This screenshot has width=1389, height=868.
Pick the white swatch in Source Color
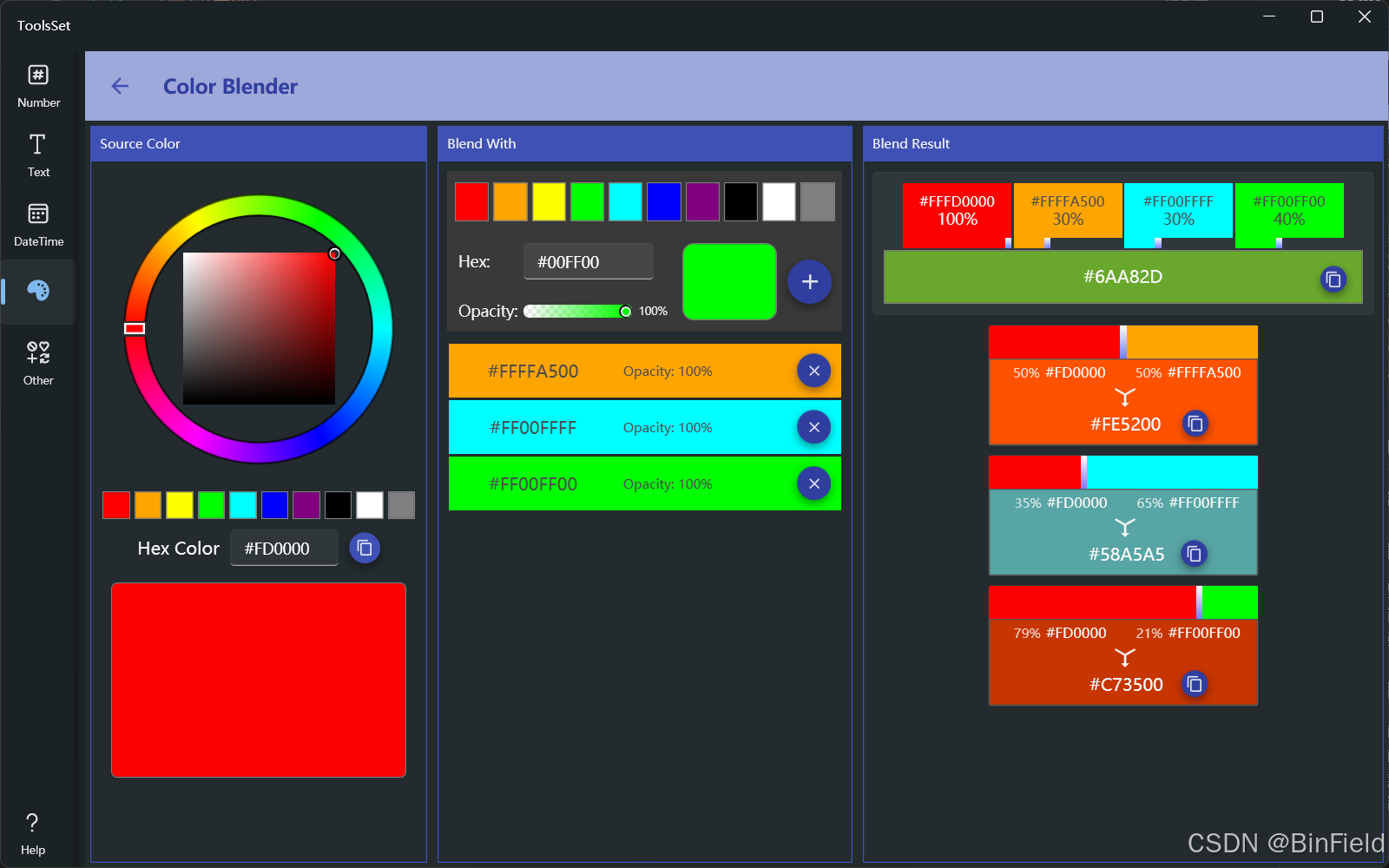coord(370,505)
